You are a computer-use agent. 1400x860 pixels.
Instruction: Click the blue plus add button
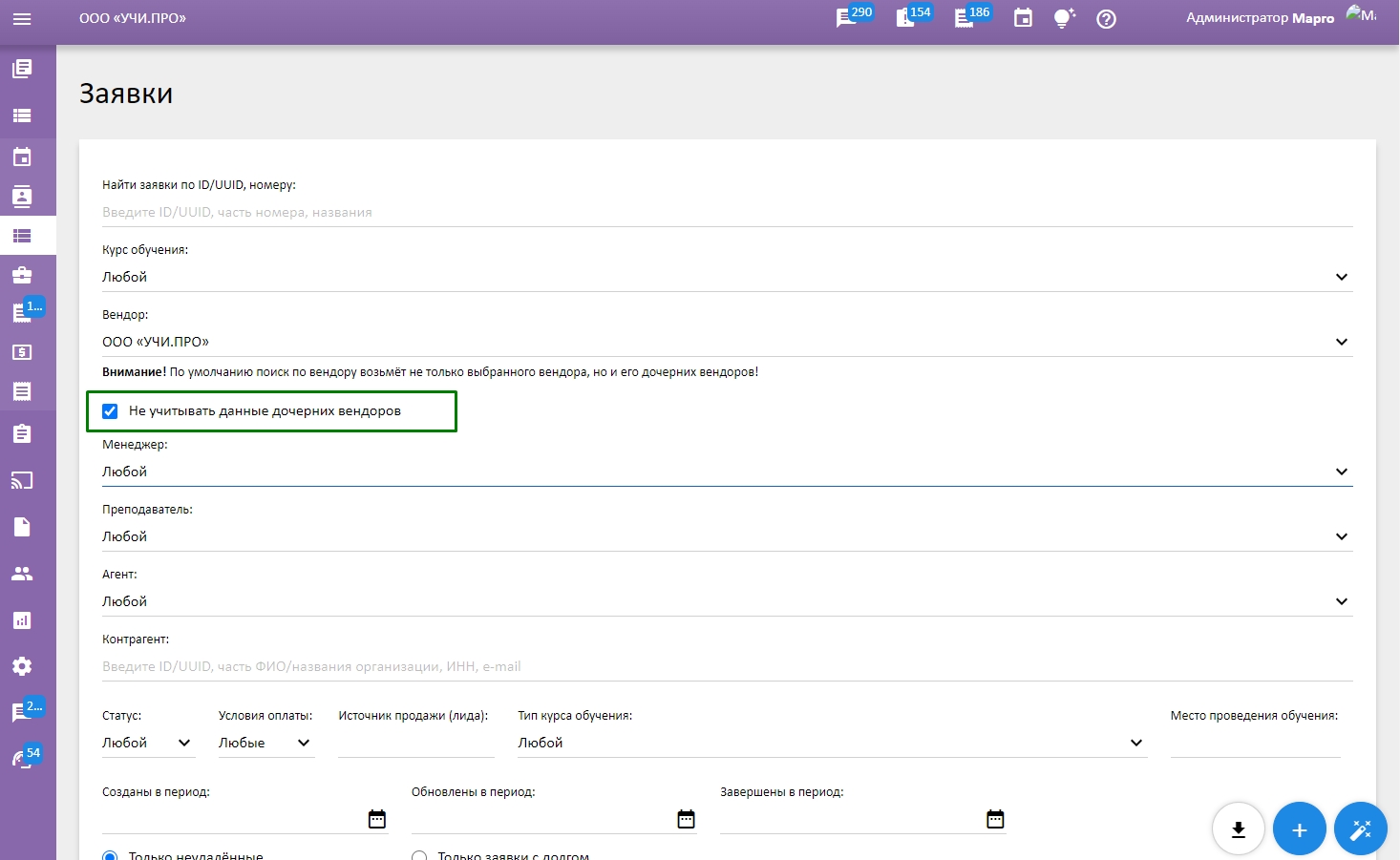[x=1300, y=829]
